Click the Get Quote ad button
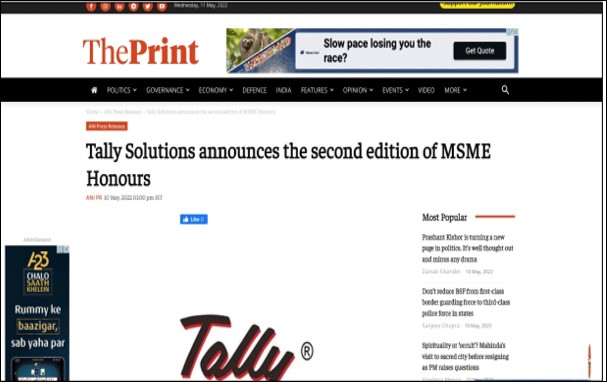The height and width of the screenshot is (382, 607). [x=480, y=51]
